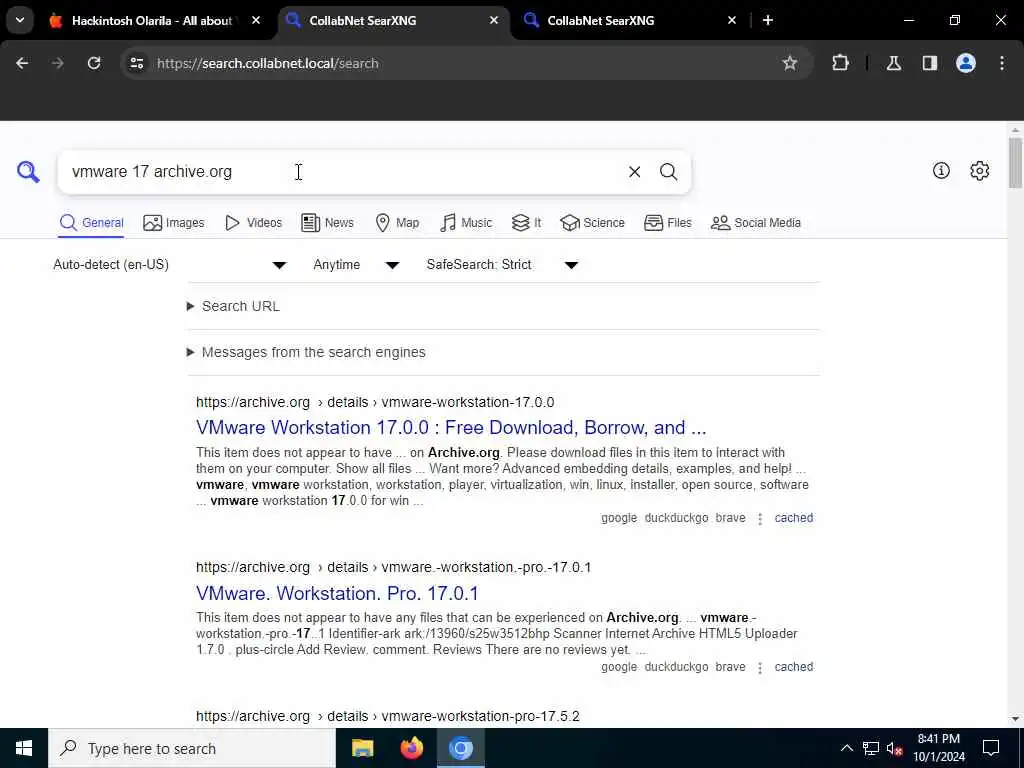Go back with the browser back arrow

tap(22, 63)
